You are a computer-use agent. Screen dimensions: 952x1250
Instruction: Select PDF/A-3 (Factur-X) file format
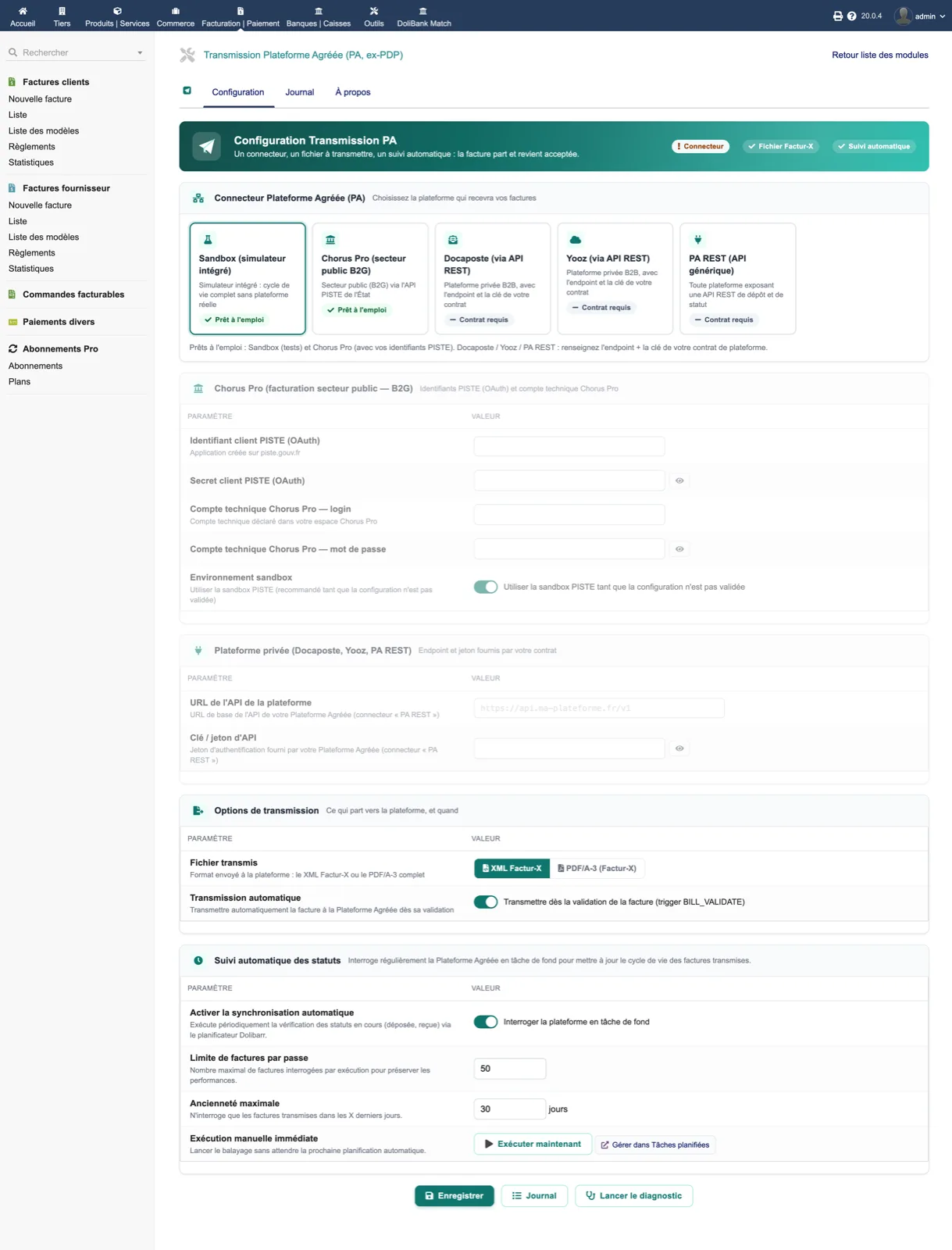pyautogui.click(x=597, y=868)
